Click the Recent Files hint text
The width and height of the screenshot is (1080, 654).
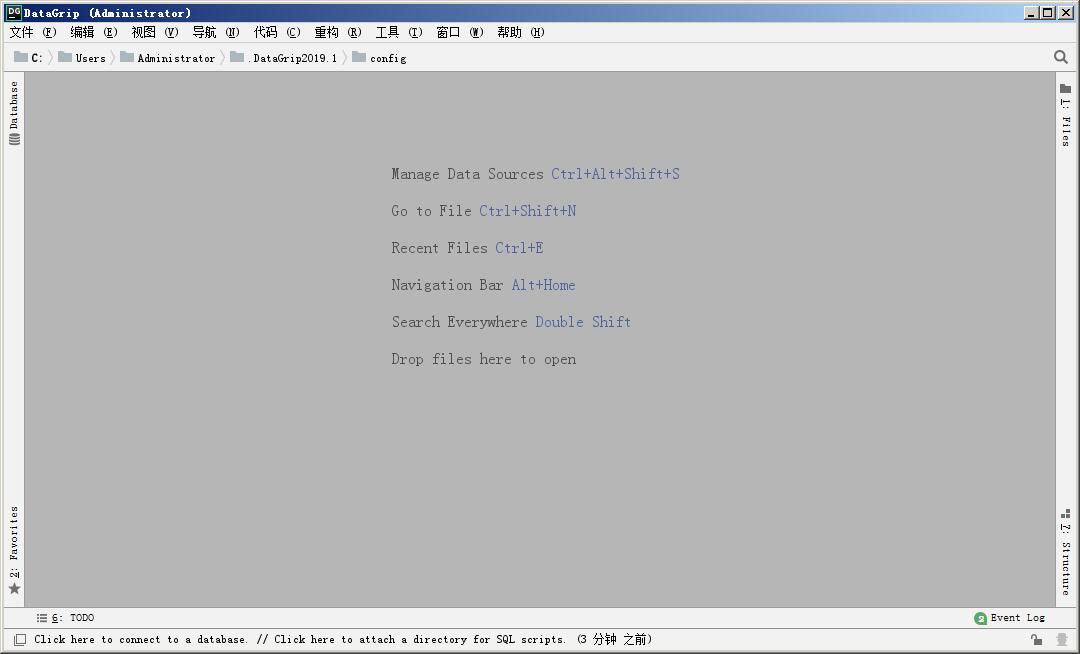tap(439, 249)
